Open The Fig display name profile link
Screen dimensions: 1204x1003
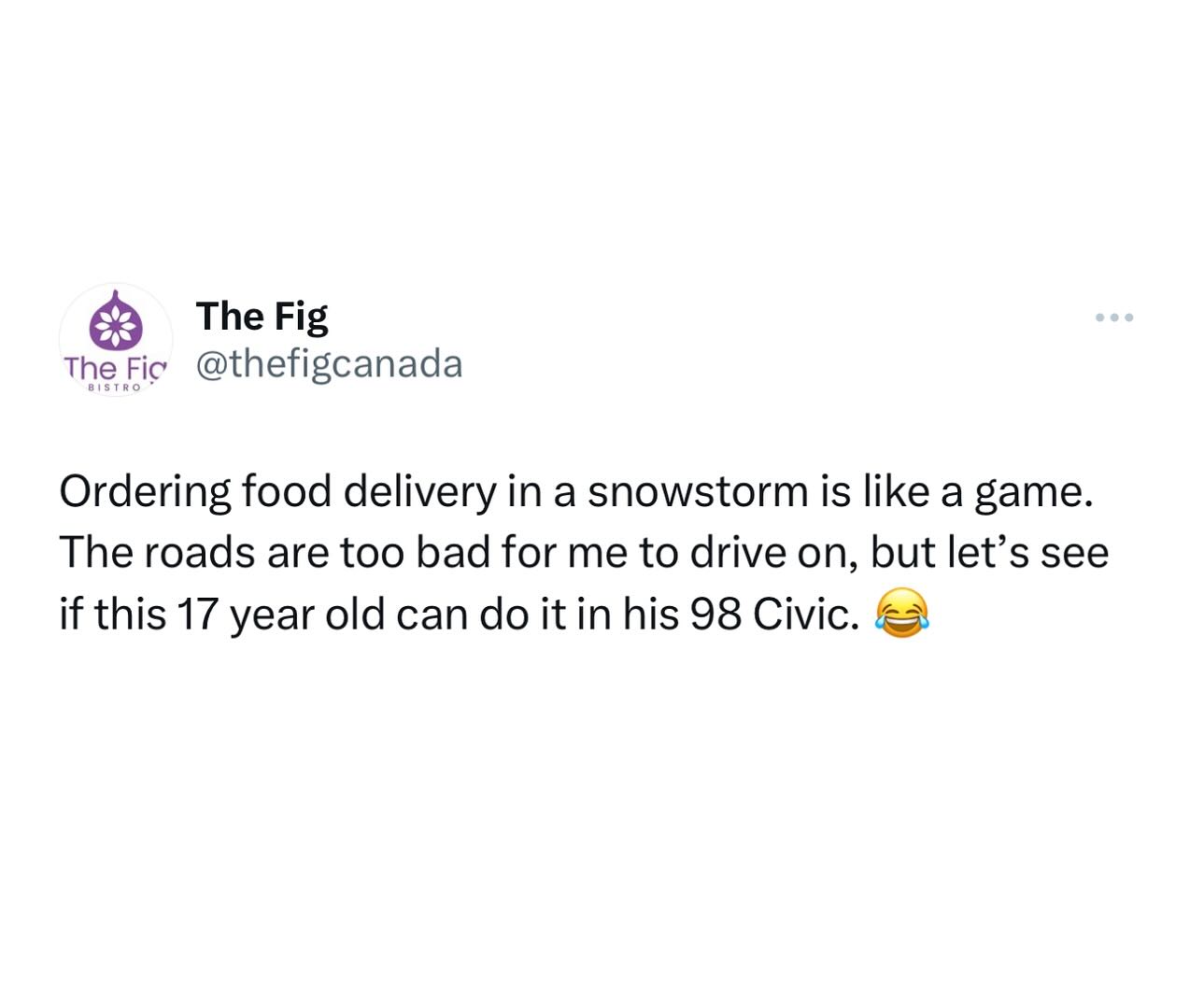click(262, 317)
